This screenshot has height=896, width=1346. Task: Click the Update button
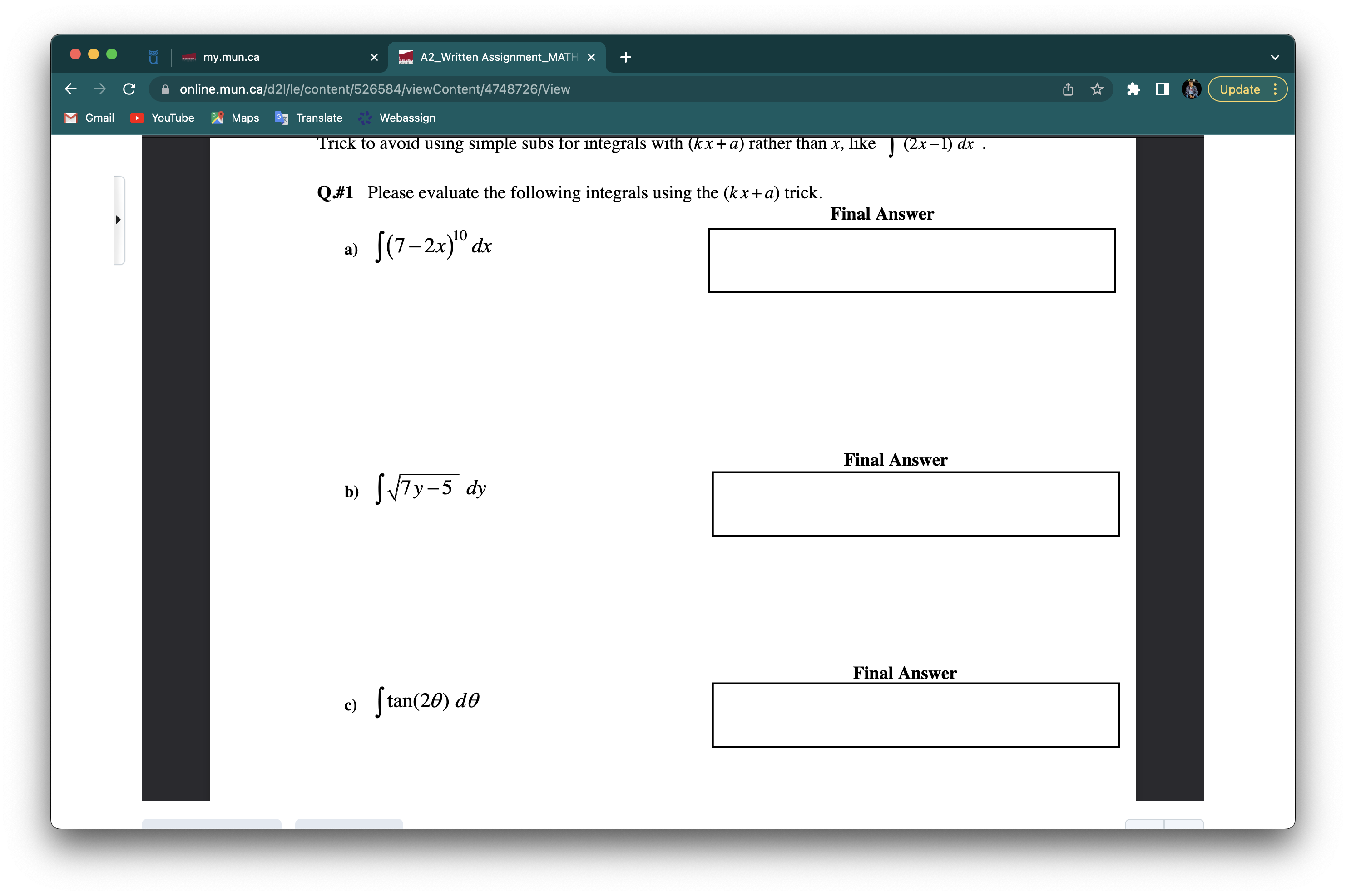[1238, 89]
